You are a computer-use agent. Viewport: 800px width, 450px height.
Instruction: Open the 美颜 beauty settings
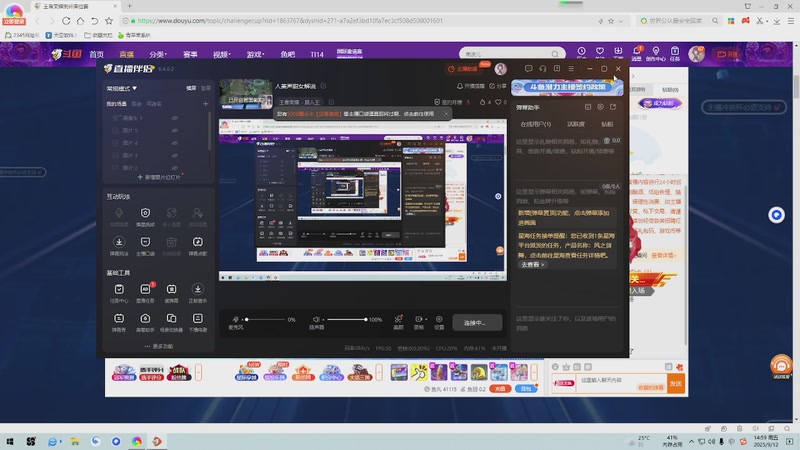click(x=398, y=322)
